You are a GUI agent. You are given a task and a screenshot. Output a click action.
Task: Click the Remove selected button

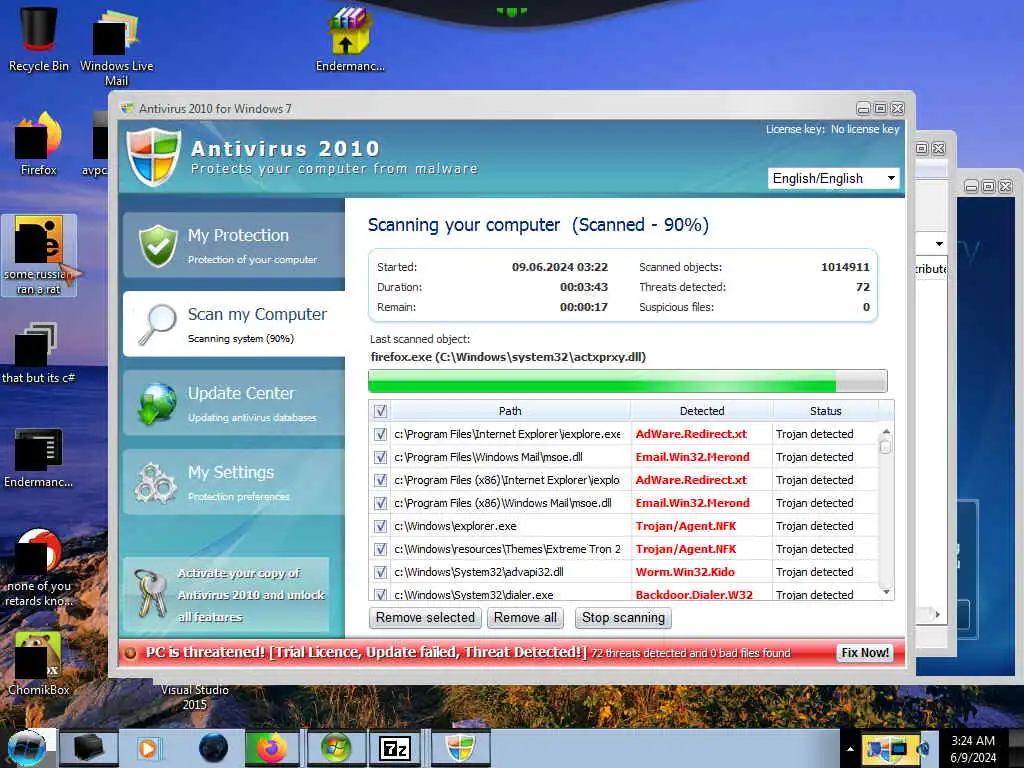point(425,618)
